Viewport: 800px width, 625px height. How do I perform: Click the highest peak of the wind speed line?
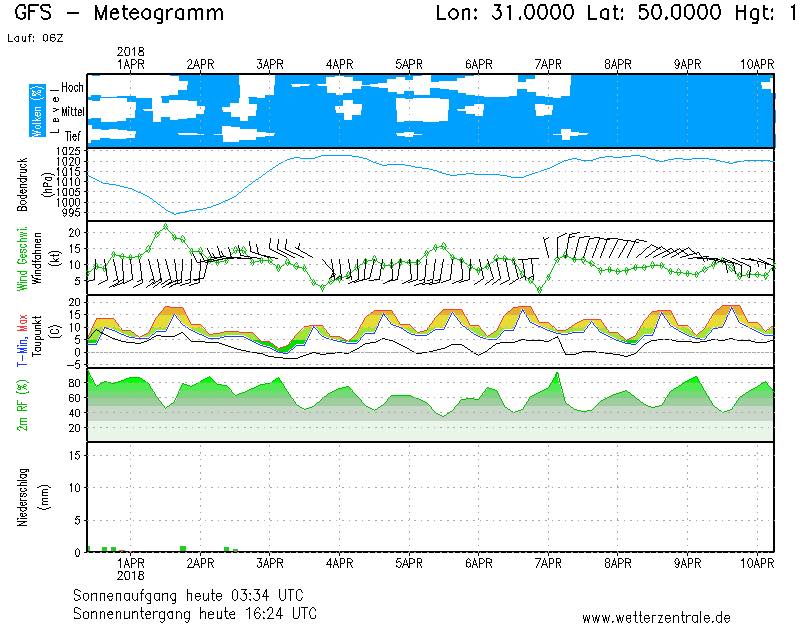click(x=165, y=226)
